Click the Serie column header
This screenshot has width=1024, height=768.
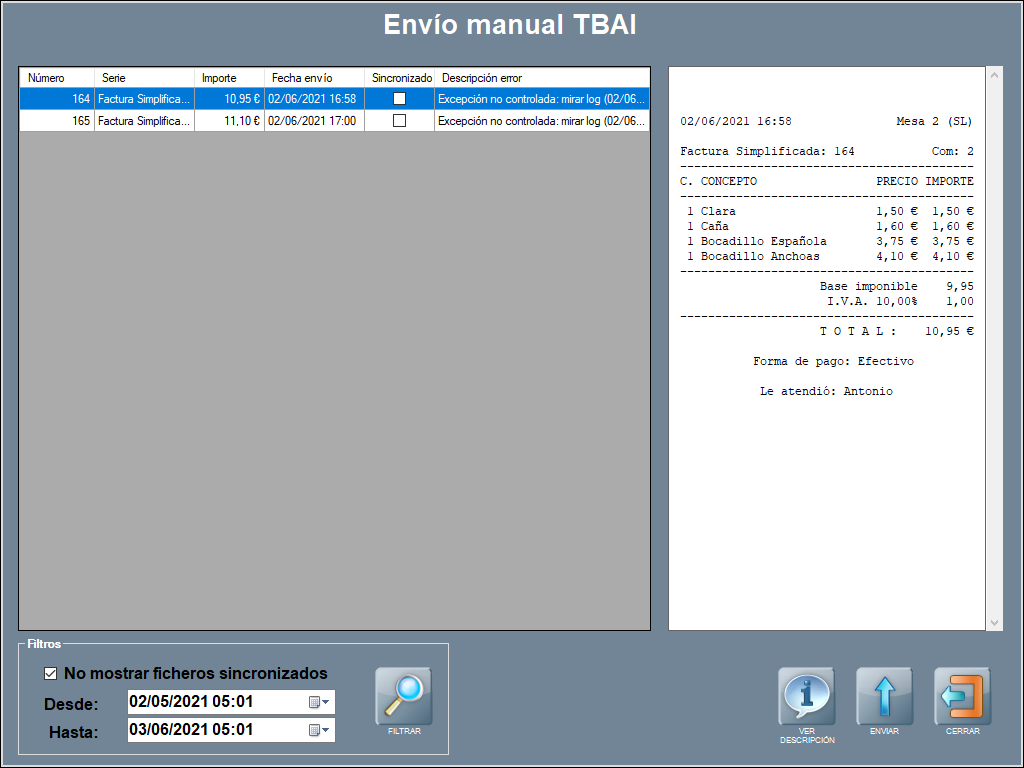(143, 78)
